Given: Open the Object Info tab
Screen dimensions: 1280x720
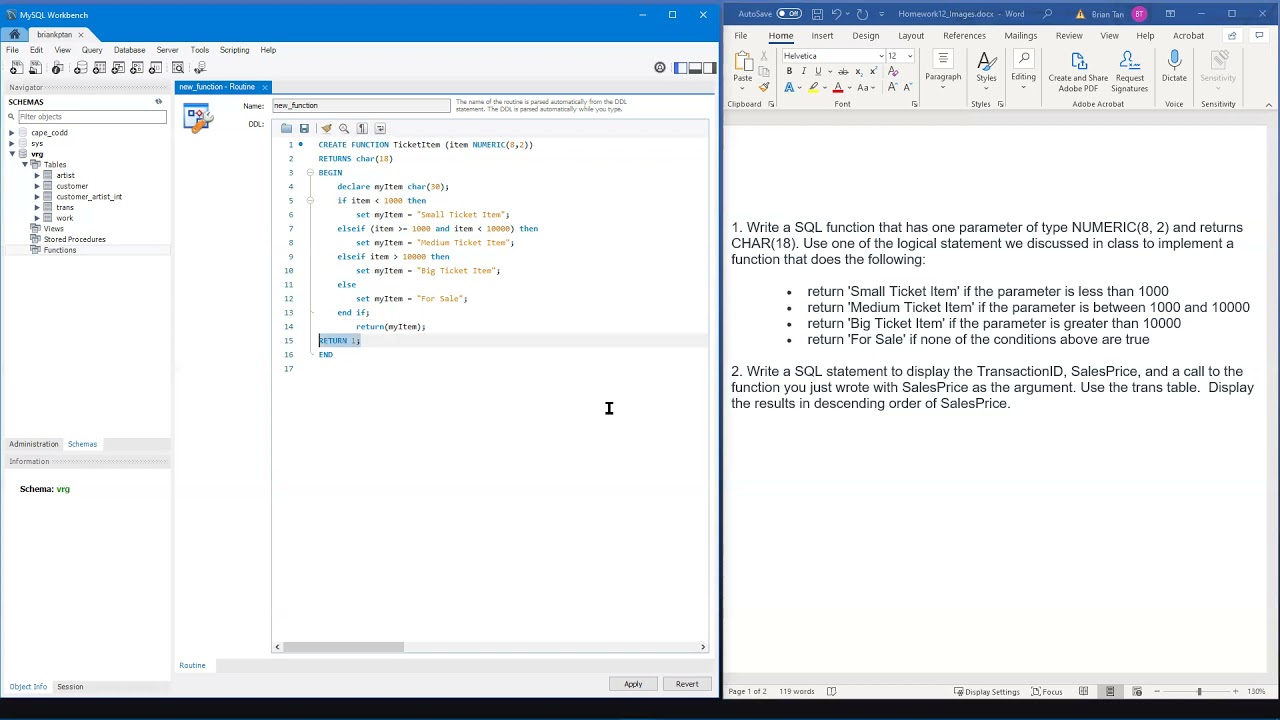Looking at the screenshot, I should tap(28, 687).
